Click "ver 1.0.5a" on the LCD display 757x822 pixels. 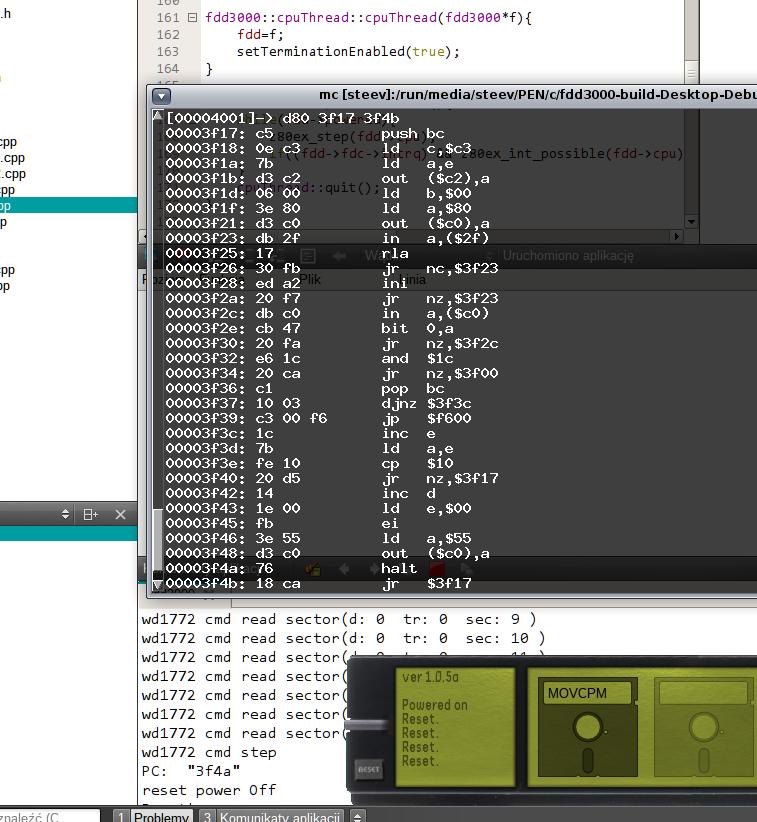pos(430,677)
